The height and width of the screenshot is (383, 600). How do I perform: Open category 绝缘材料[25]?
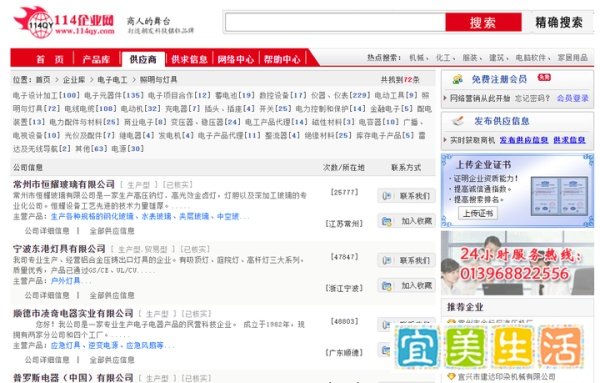click(328, 135)
